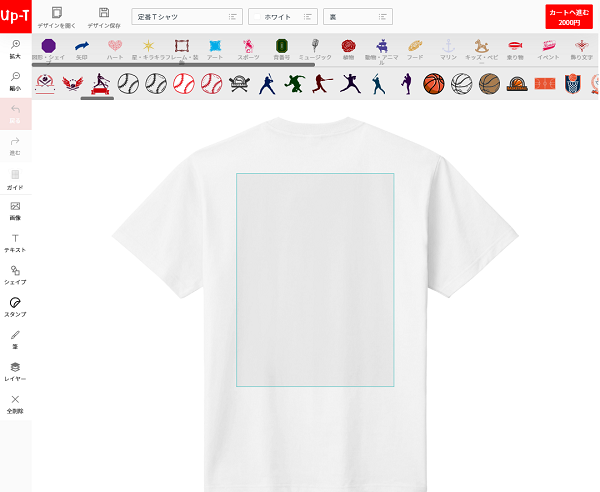
Task: Open the 裏 print side dropdown
Action: pyautogui.click(x=358, y=17)
